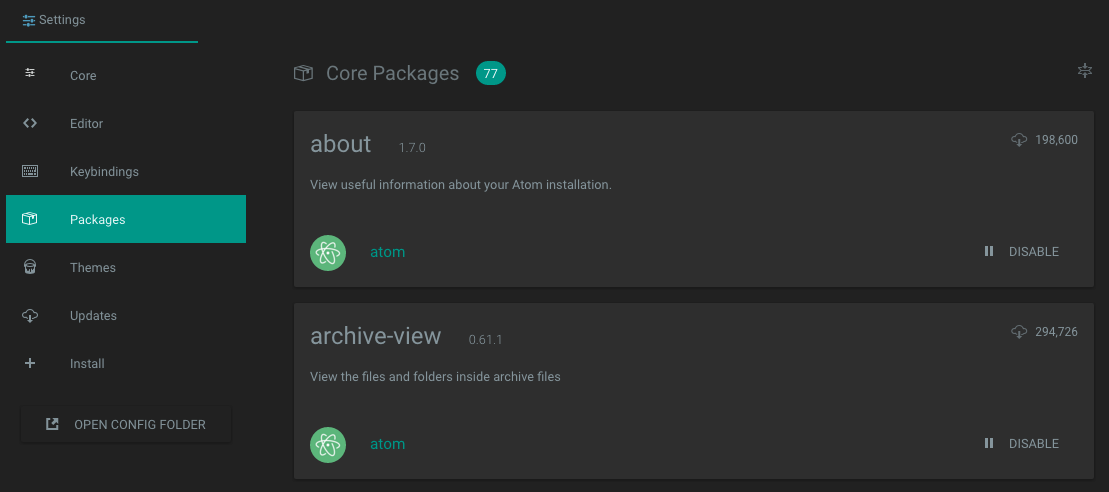1109x492 pixels.
Task: Click the atom avatar on about card
Action: 328,252
